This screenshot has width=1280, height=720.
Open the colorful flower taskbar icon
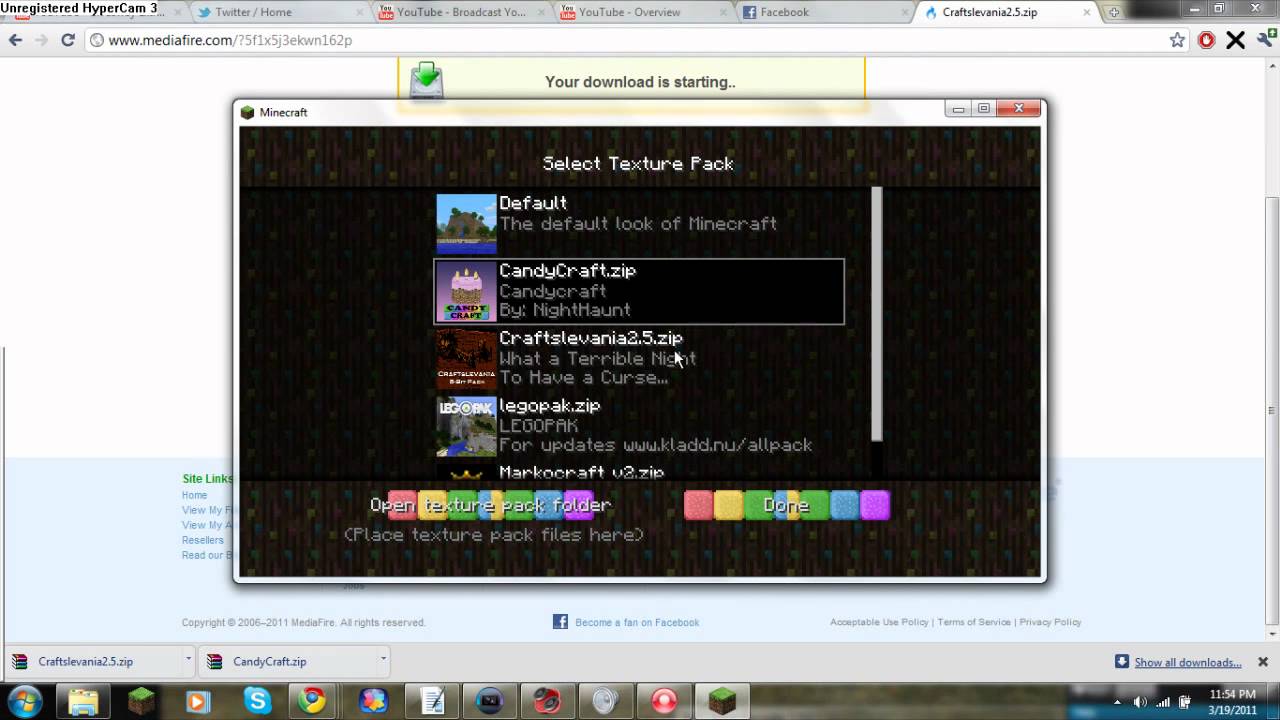click(373, 702)
